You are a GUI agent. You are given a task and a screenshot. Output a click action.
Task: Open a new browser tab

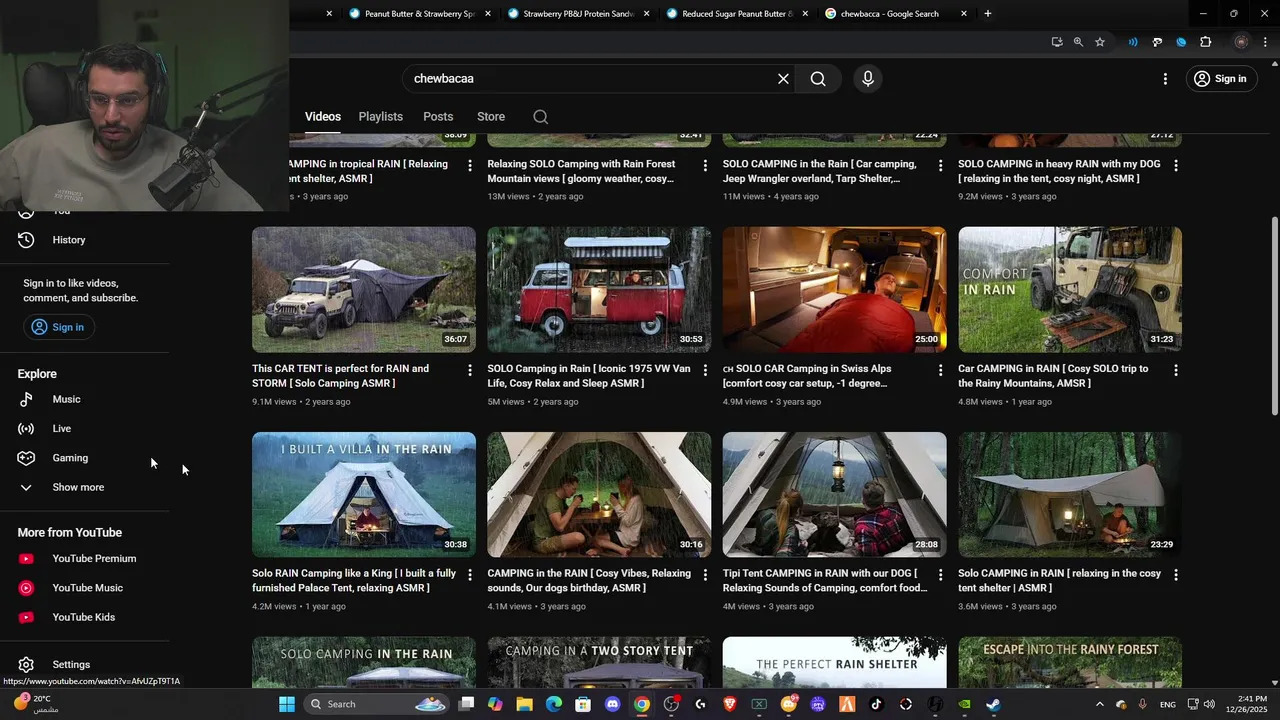tap(988, 14)
